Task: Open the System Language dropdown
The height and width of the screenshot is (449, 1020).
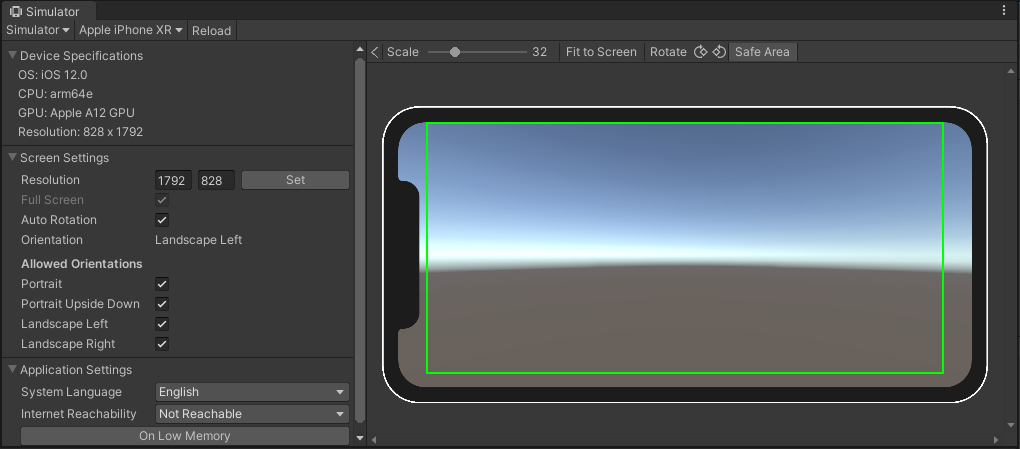Action: (252, 392)
